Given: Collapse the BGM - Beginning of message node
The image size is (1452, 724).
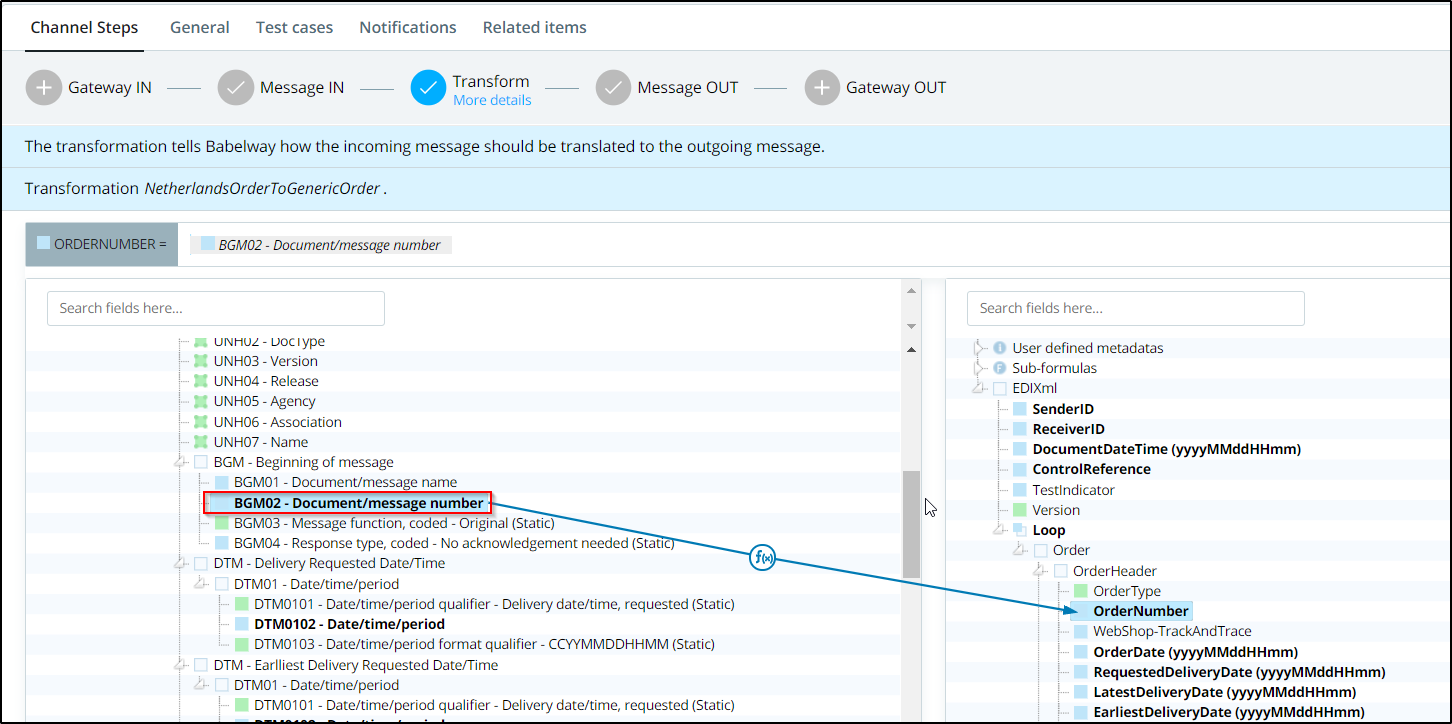Looking at the screenshot, I should 181,462.
